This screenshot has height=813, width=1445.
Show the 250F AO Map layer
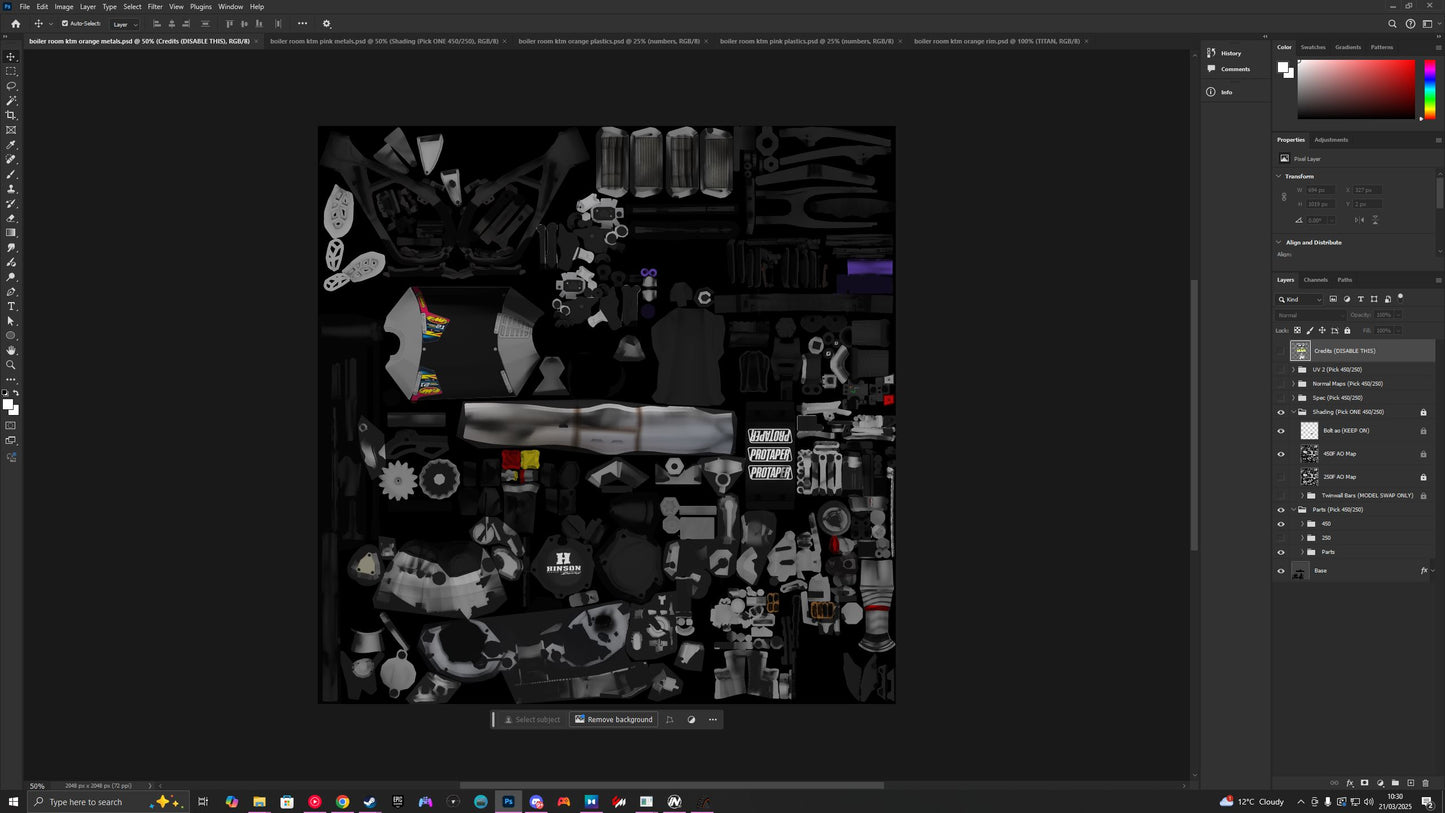[1281, 477]
